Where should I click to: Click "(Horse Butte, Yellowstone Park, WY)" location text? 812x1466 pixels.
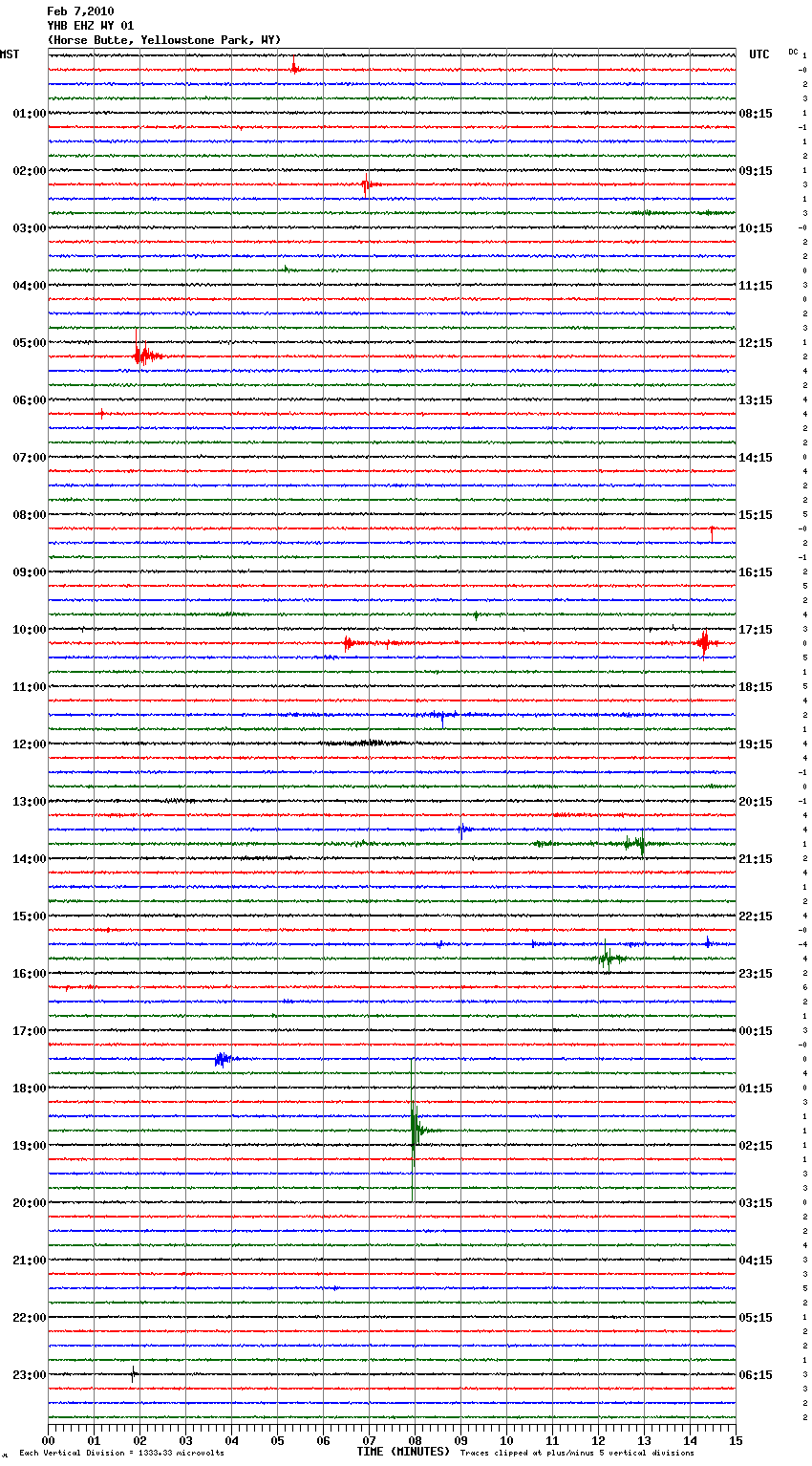pyautogui.click(x=164, y=40)
